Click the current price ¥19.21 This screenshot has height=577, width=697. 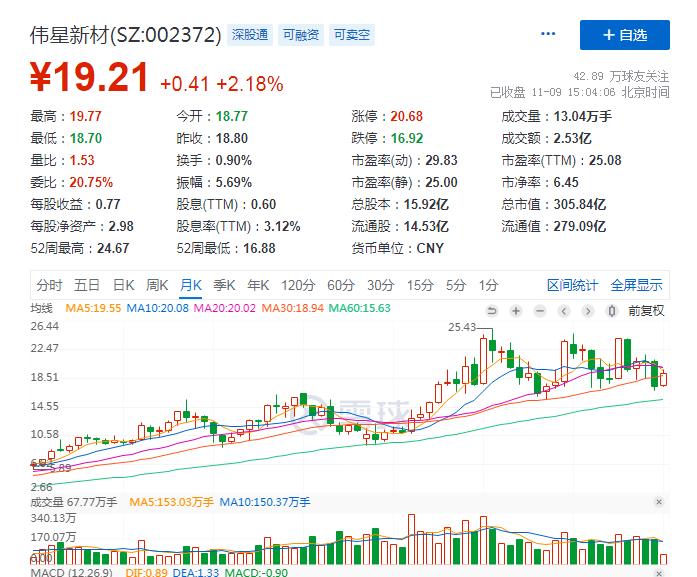[89, 77]
